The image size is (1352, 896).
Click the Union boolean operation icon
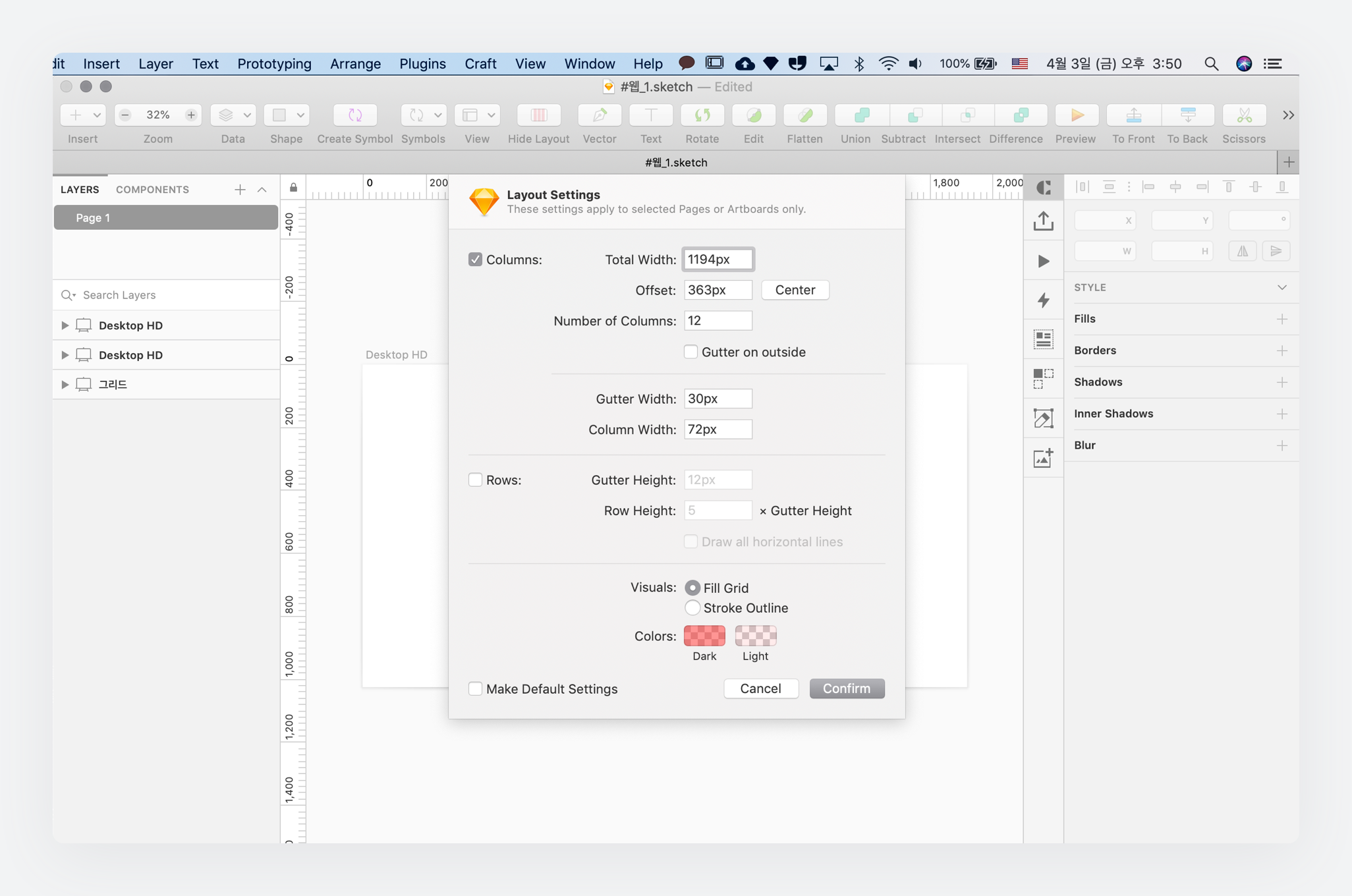(860, 115)
